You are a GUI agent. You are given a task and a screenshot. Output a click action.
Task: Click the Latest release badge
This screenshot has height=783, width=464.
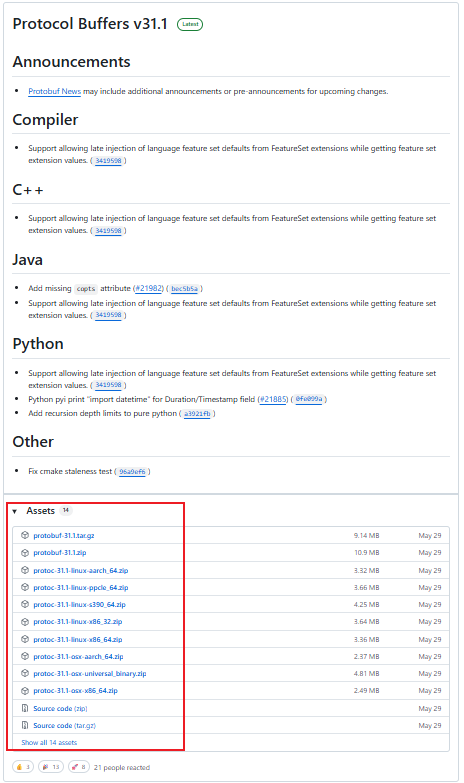click(190, 24)
